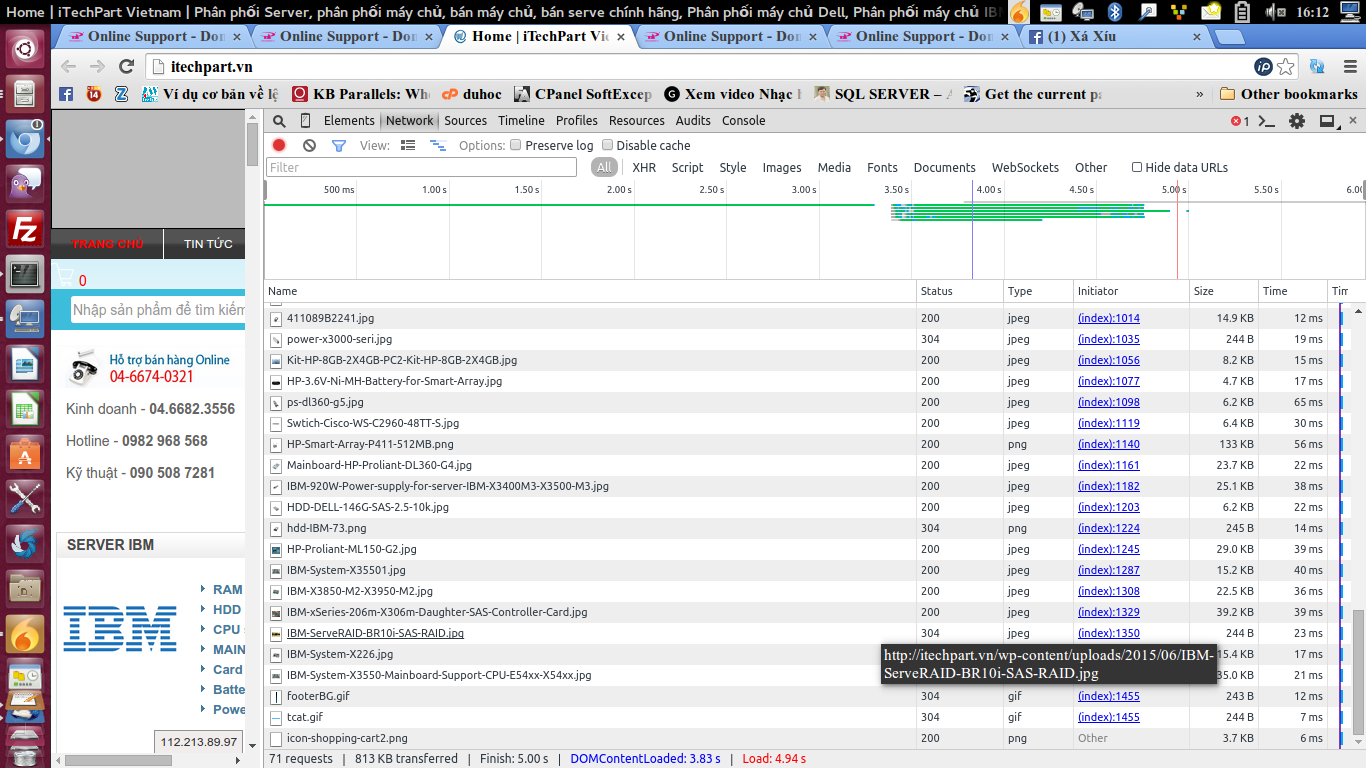Filter requests by WebSockets
Viewport: 1366px width, 768px height.
click(1025, 167)
